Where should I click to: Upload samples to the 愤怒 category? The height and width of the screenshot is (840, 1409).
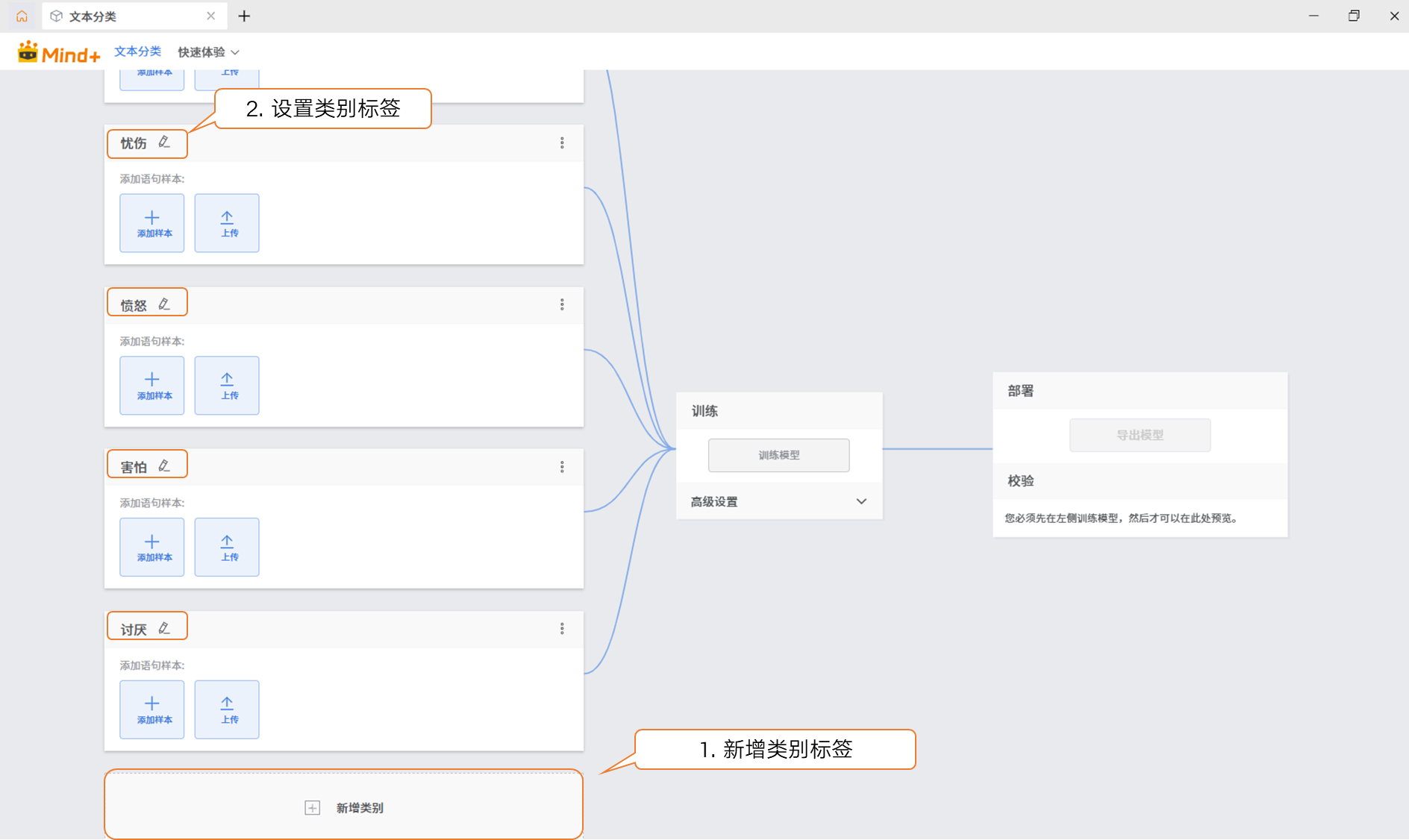click(x=227, y=385)
